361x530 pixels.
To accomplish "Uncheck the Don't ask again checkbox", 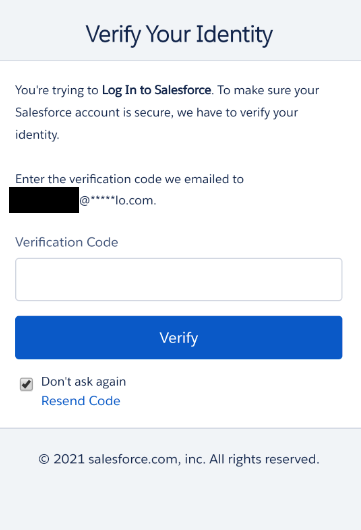I will (26, 384).
